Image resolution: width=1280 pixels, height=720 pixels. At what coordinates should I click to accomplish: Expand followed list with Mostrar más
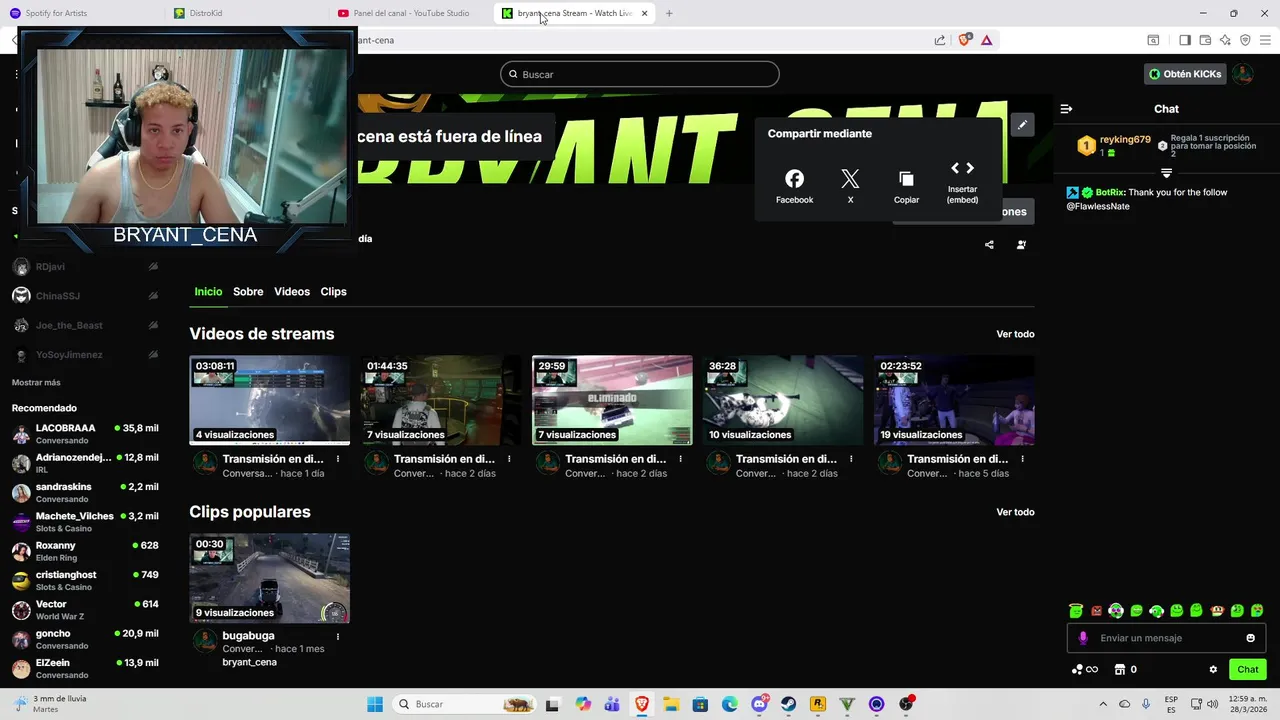click(x=36, y=382)
